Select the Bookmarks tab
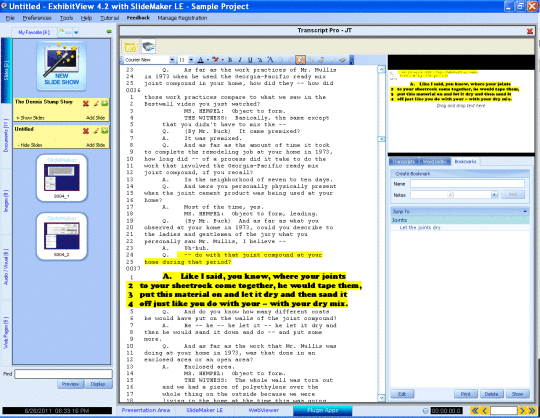 465,161
